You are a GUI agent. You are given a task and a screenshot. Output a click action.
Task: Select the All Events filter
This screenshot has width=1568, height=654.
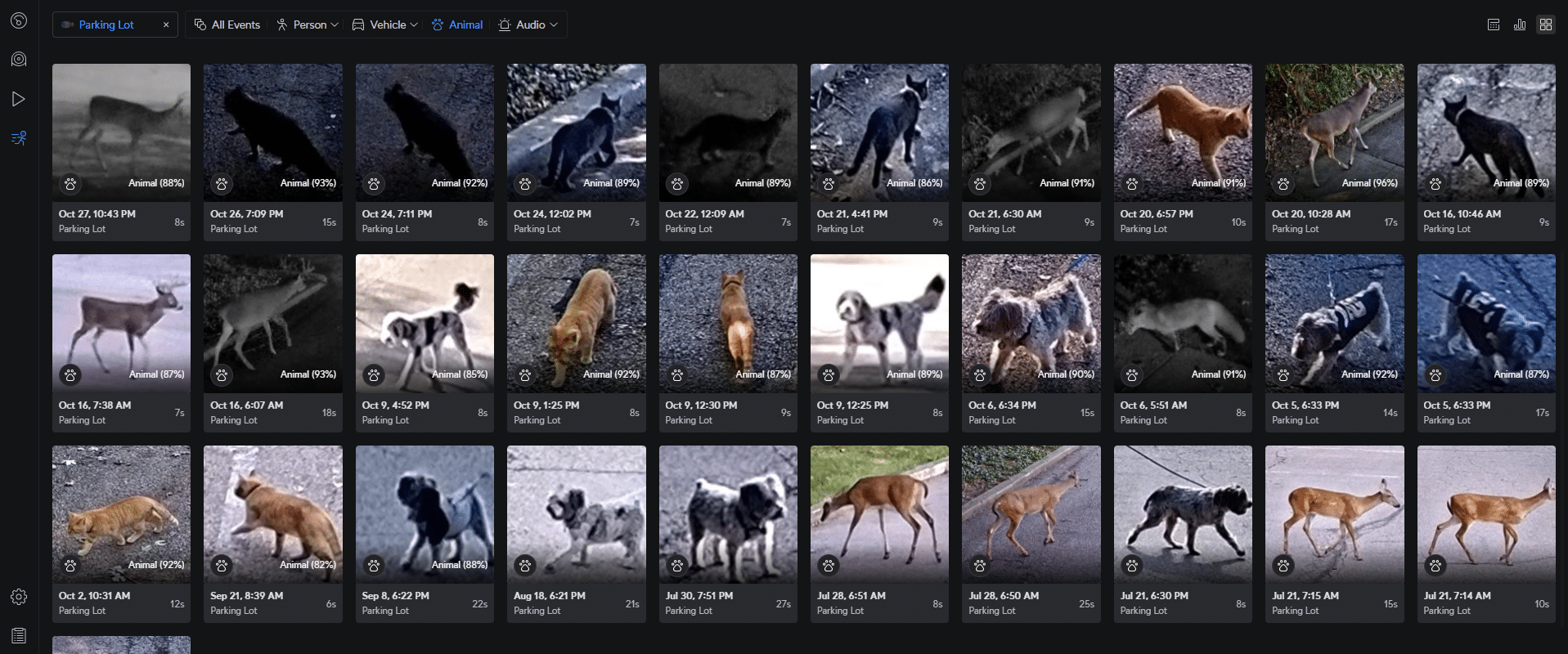tap(227, 25)
